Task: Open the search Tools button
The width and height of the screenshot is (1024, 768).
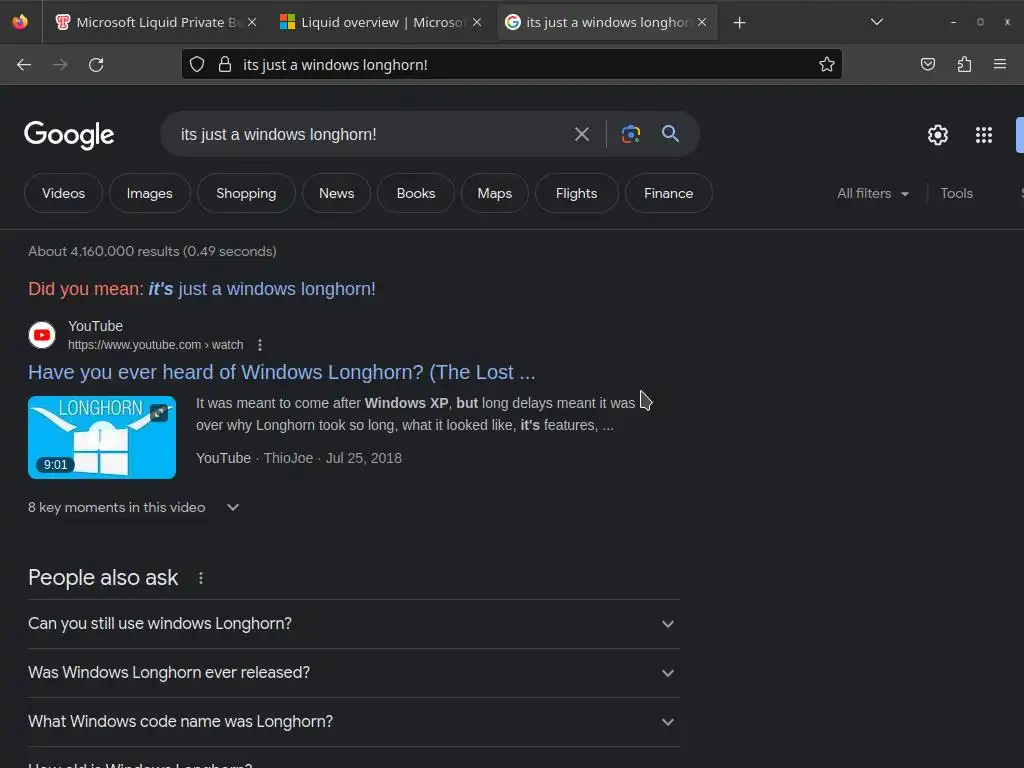Action: point(957,193)
